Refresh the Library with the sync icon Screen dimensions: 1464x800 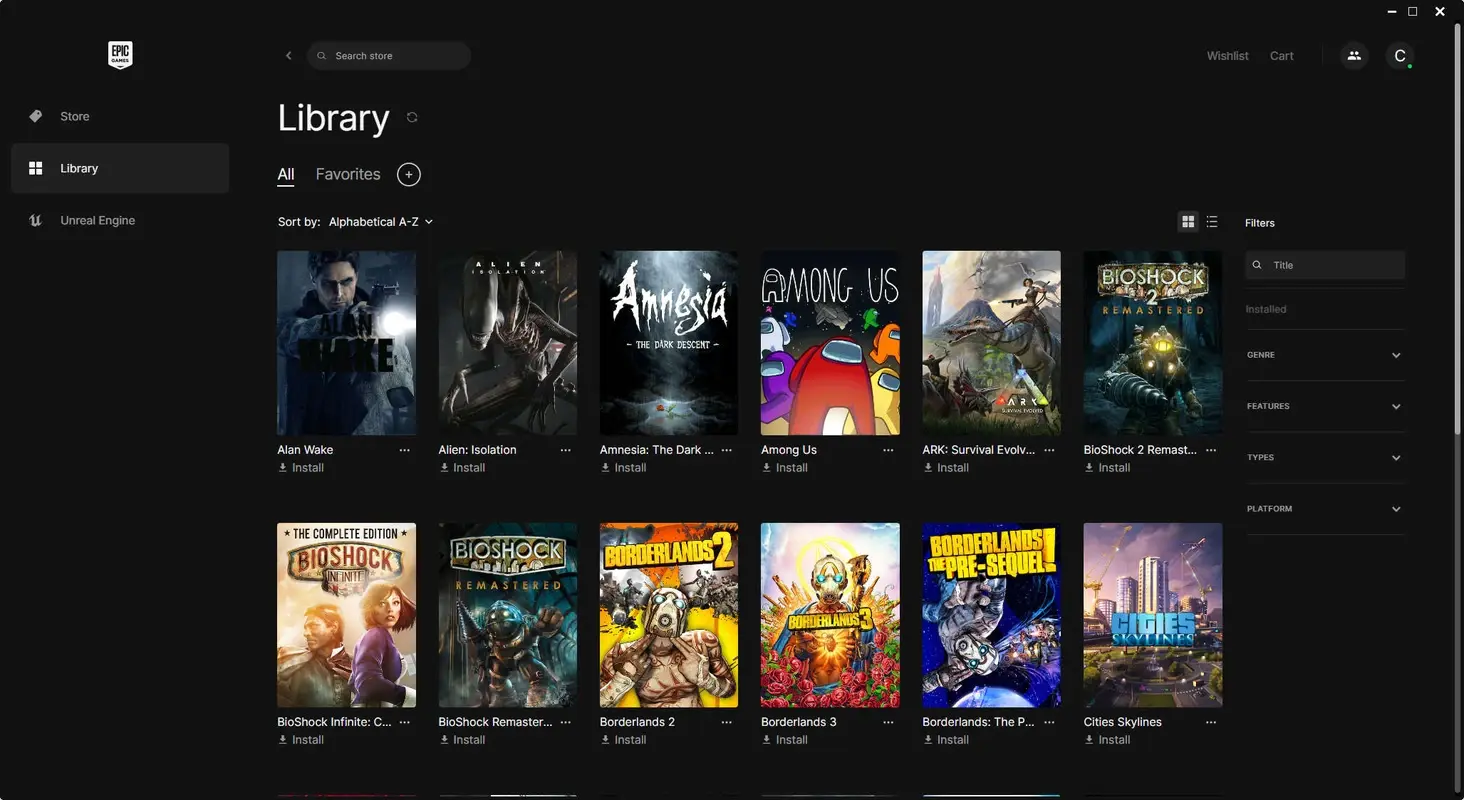411,117
